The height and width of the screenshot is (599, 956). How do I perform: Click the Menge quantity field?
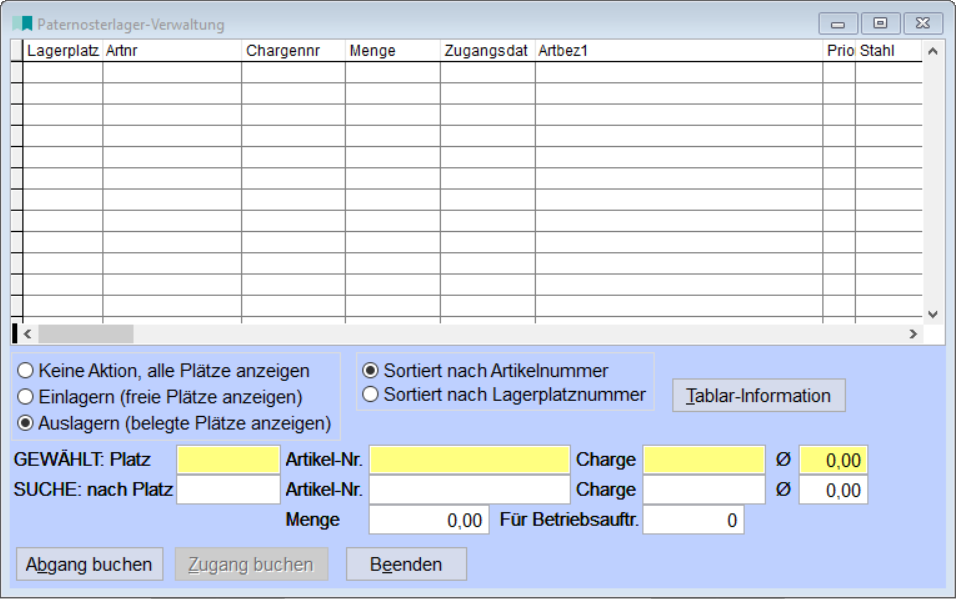(429, 520)
